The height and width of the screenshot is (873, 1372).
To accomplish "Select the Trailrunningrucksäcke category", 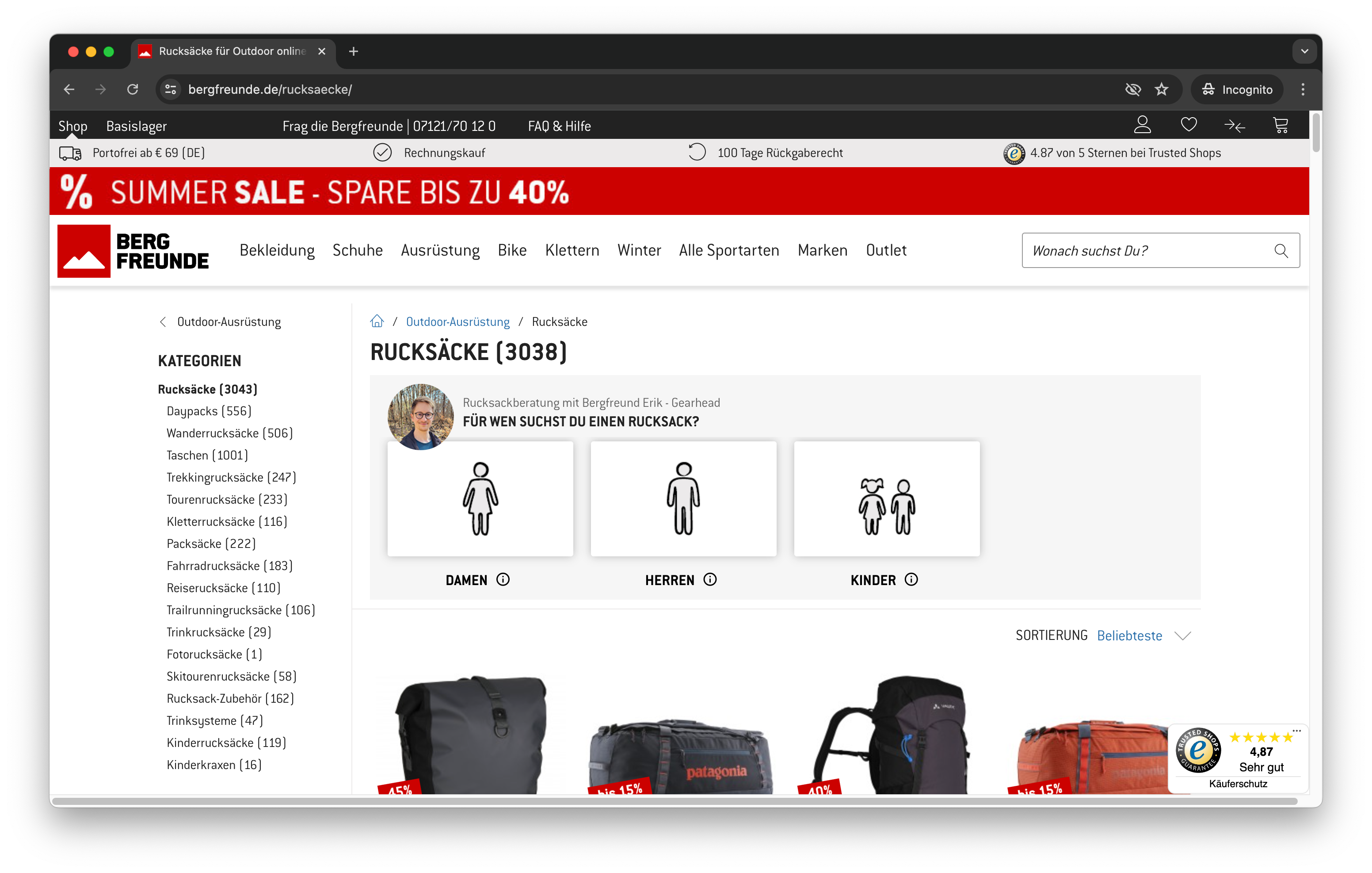I will pyautogui.click(x=241, y=610).
